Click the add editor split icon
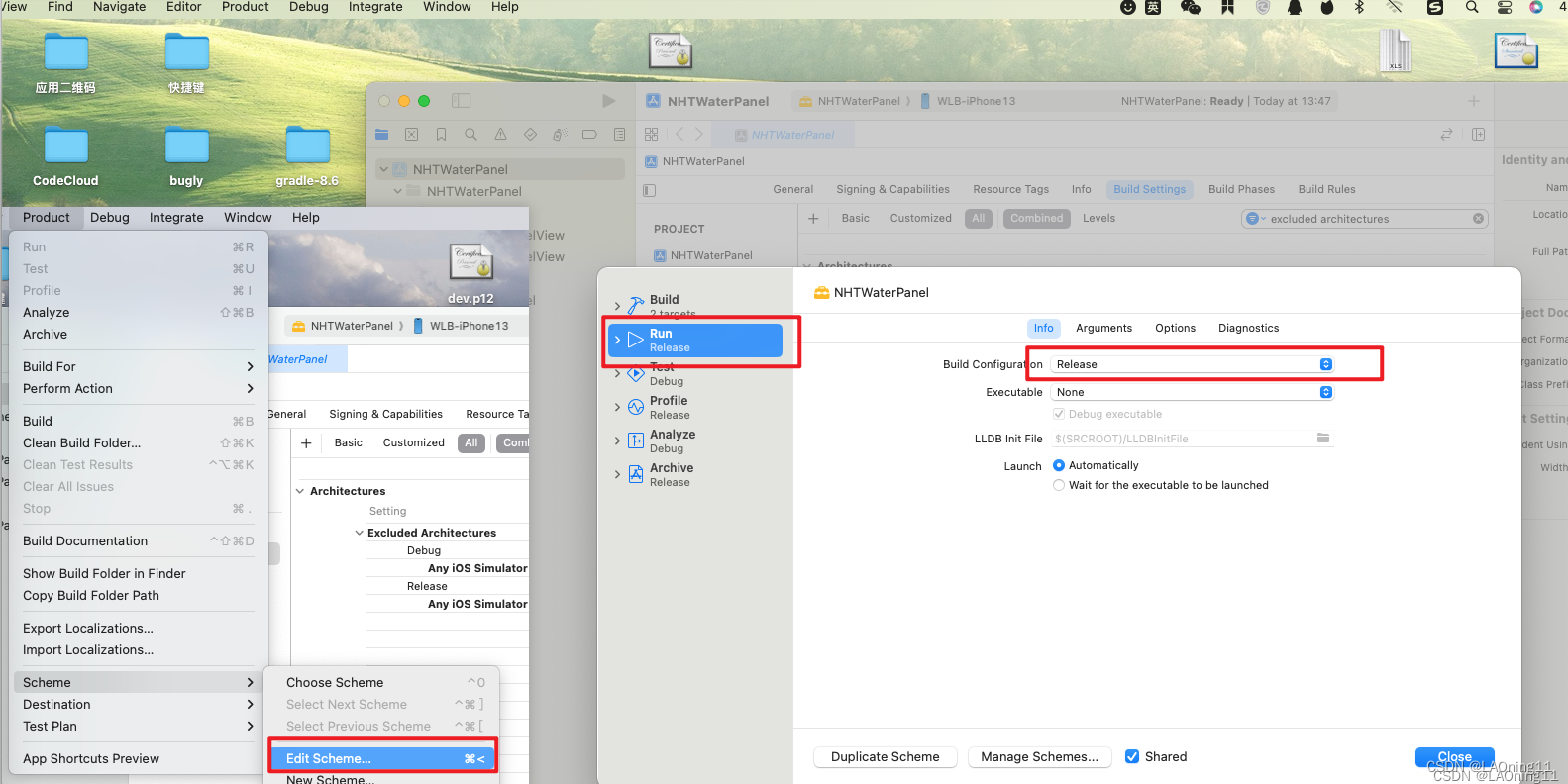 (1478, 134)
